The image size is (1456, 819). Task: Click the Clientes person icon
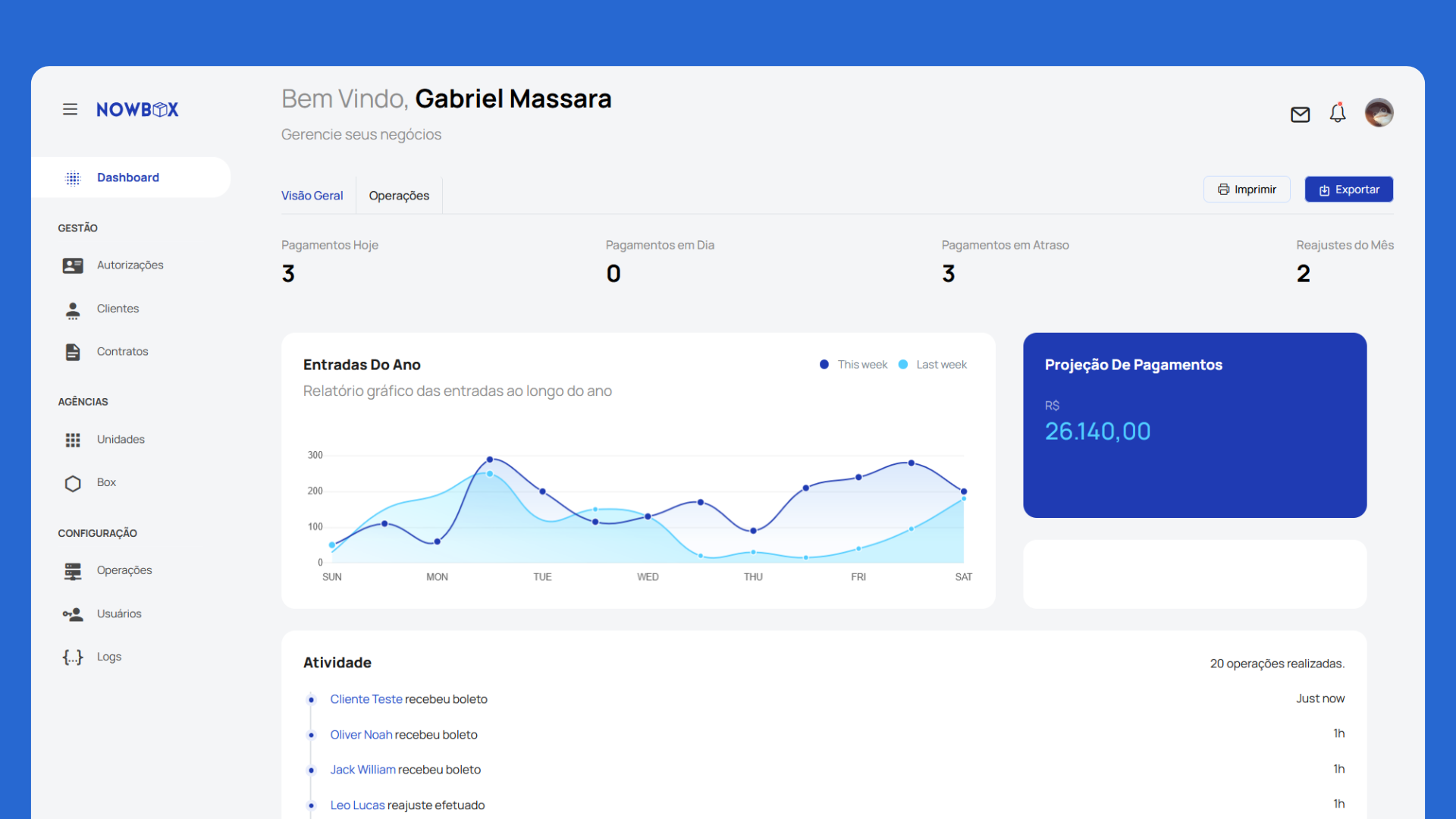coord(73,309)
